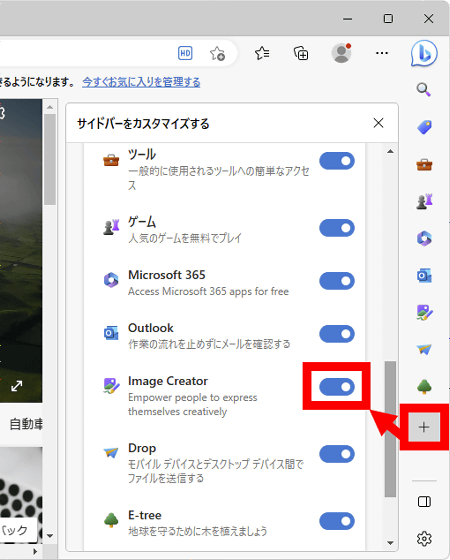The height and width of the screenshot is (560, 450).
Task: Select the Image Creator title text
Action: coord(168,381)
